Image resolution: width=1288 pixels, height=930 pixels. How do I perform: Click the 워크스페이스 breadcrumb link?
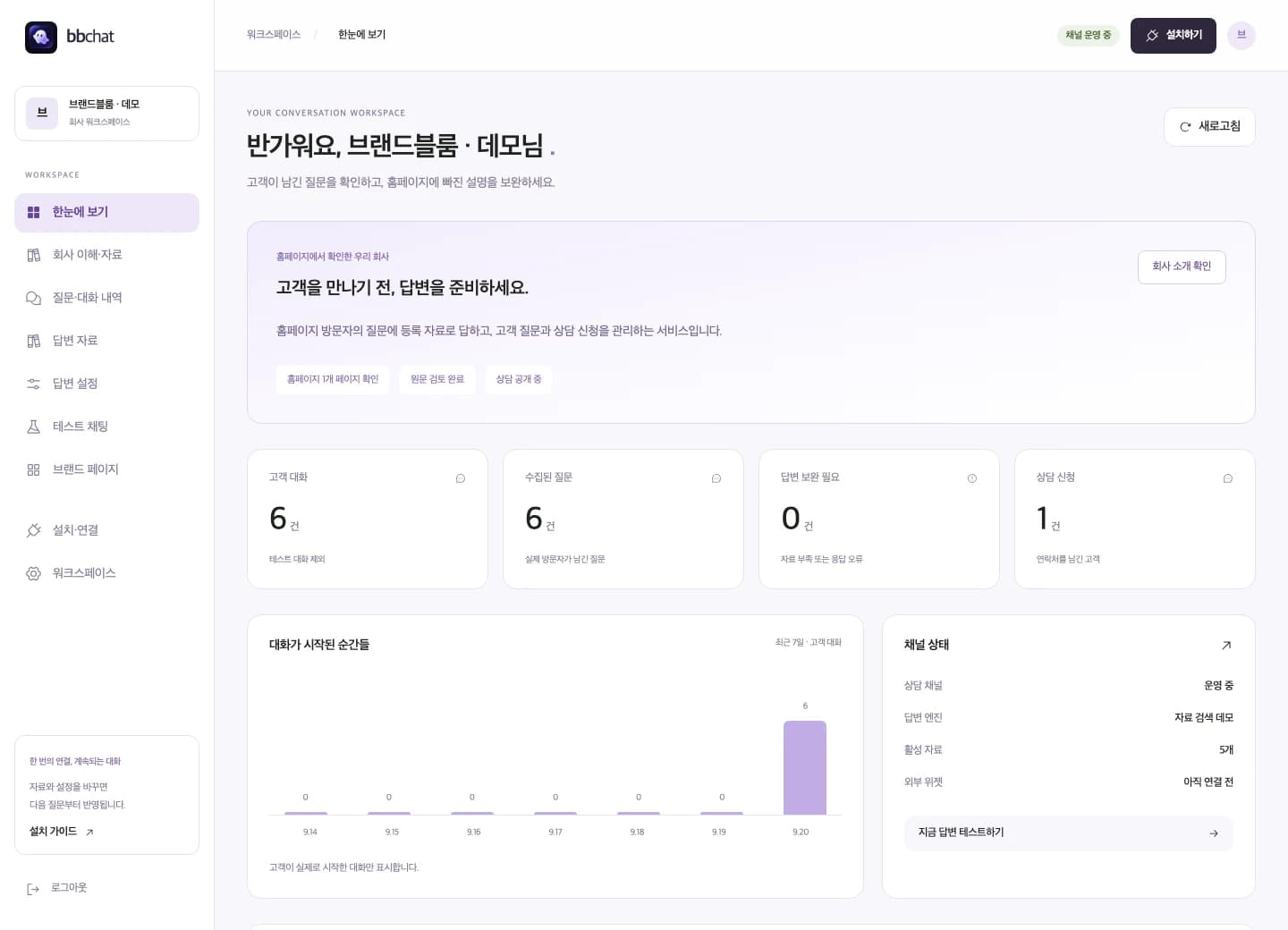tap(274, 35)
